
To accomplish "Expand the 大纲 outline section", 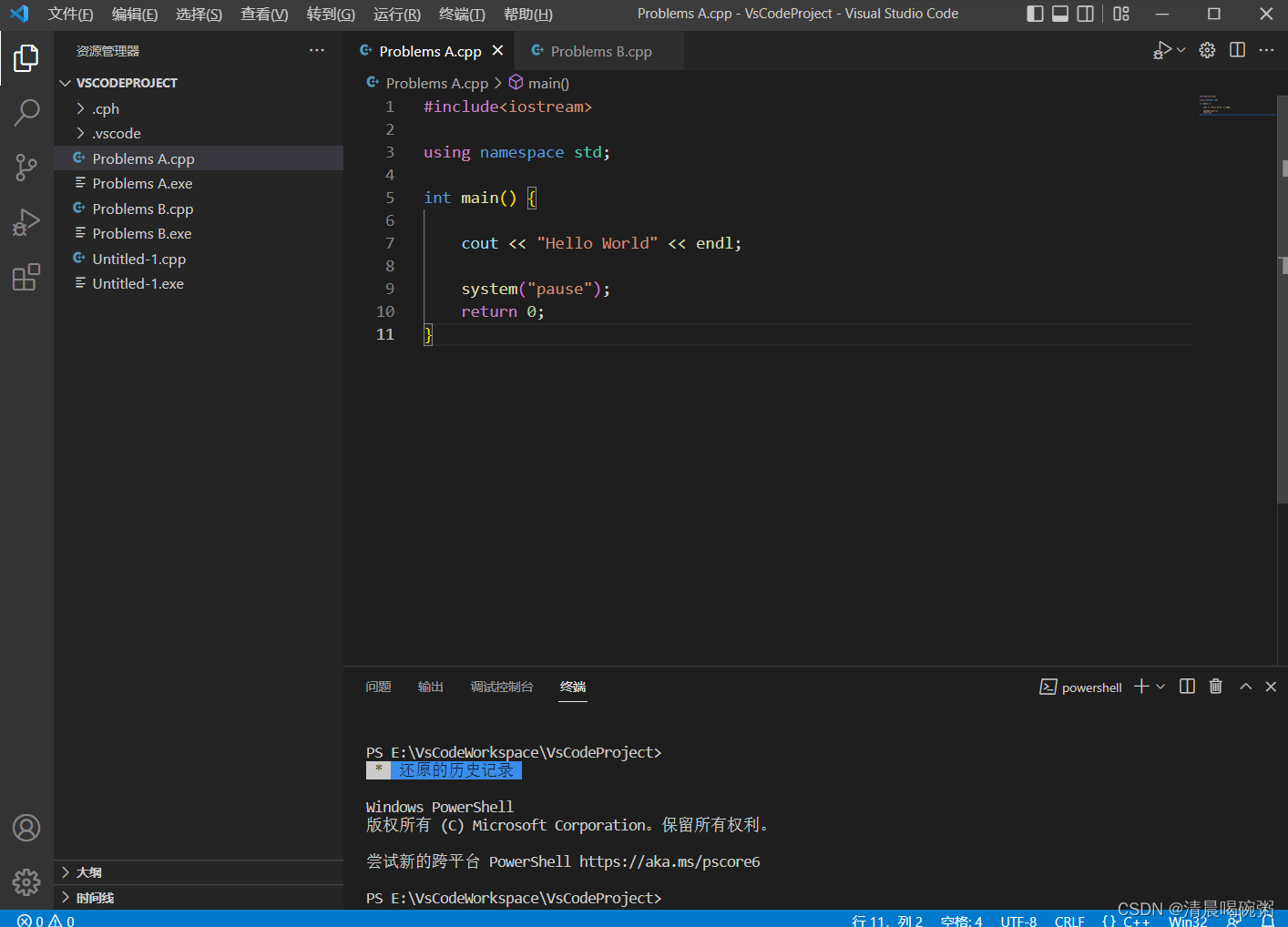I will coord(199,872).
